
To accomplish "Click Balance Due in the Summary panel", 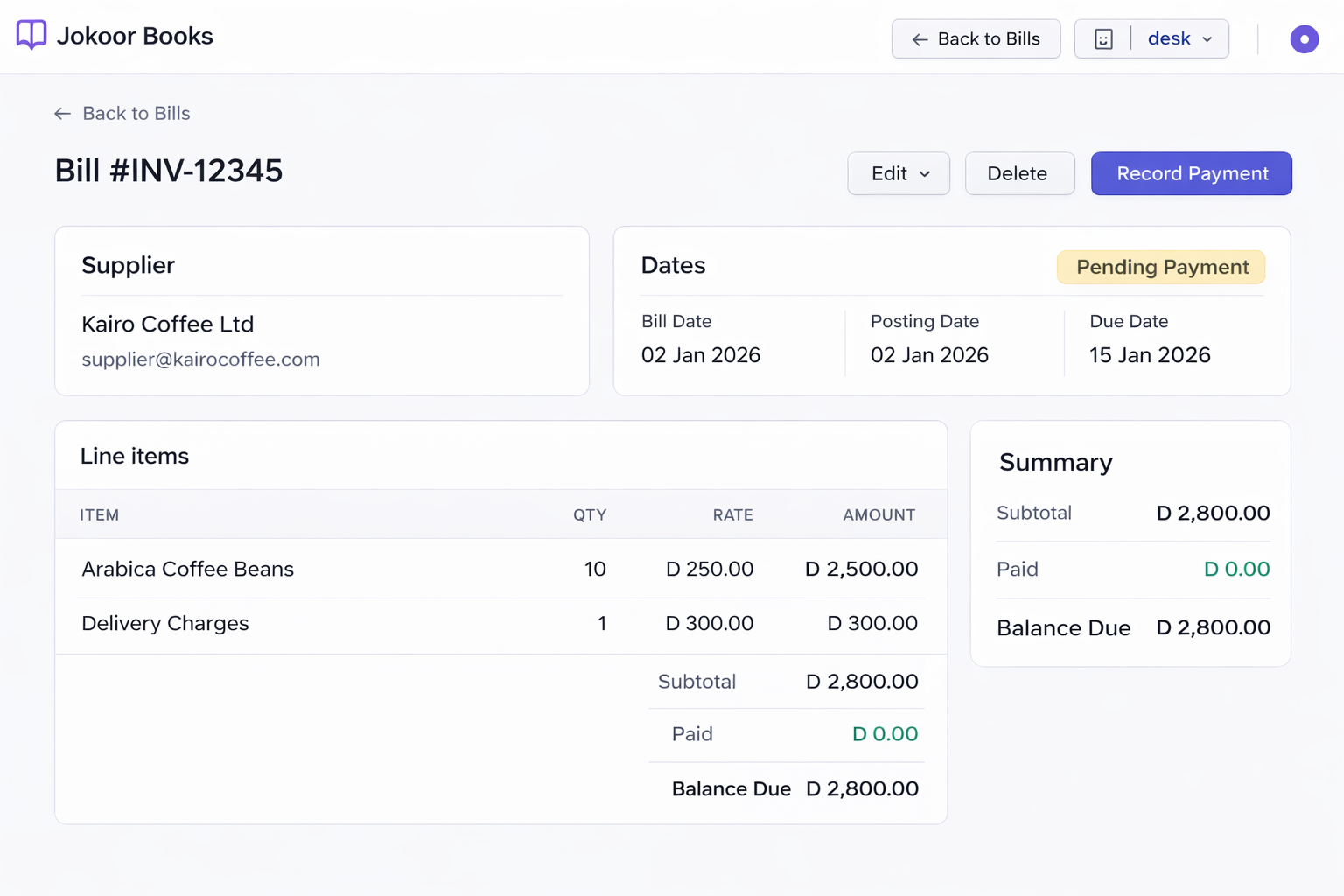I will 1064,628.
